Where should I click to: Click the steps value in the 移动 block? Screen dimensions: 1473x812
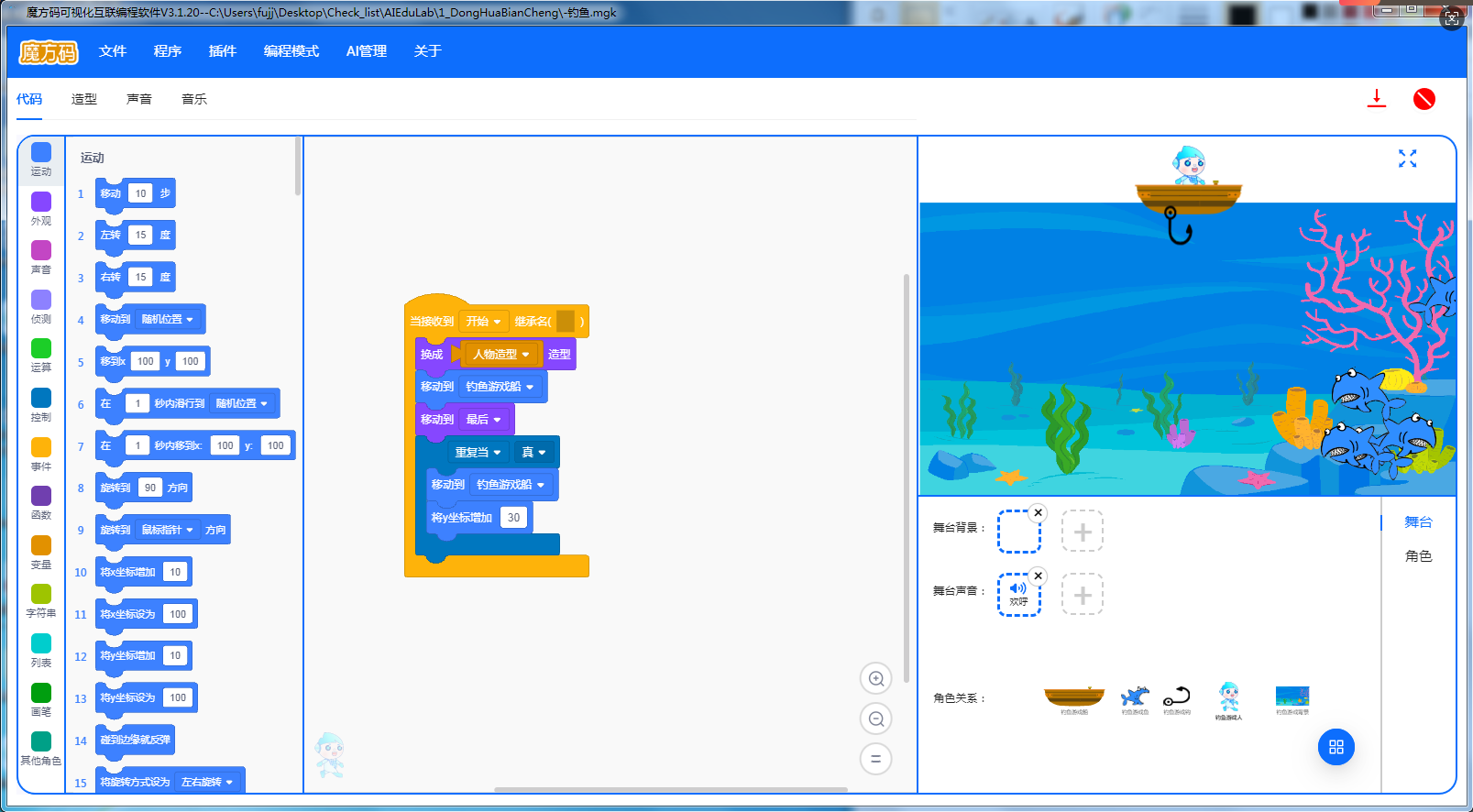pyautogui.click(x=140, y=193)
